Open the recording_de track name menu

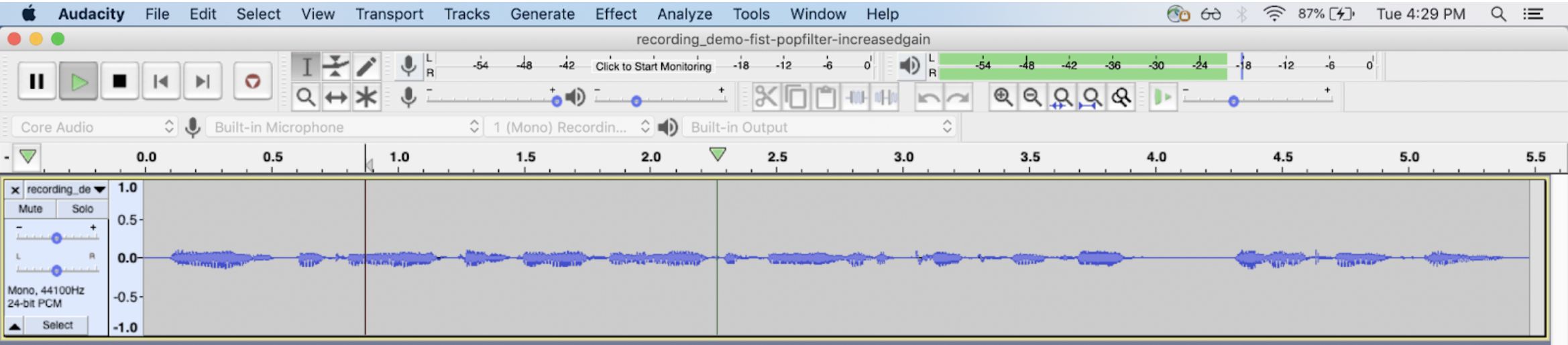[66, 189]
